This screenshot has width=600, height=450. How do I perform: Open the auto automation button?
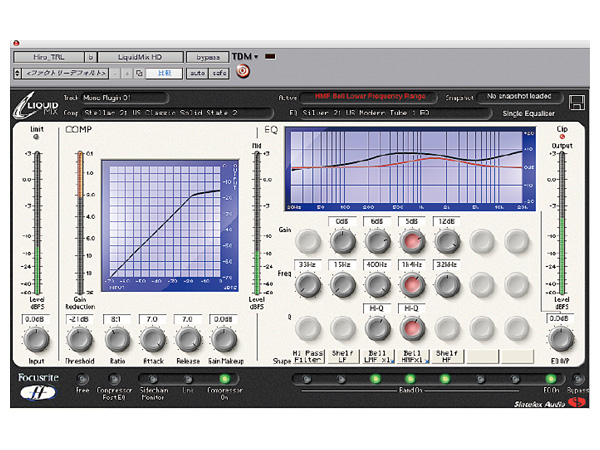[197, 73]
